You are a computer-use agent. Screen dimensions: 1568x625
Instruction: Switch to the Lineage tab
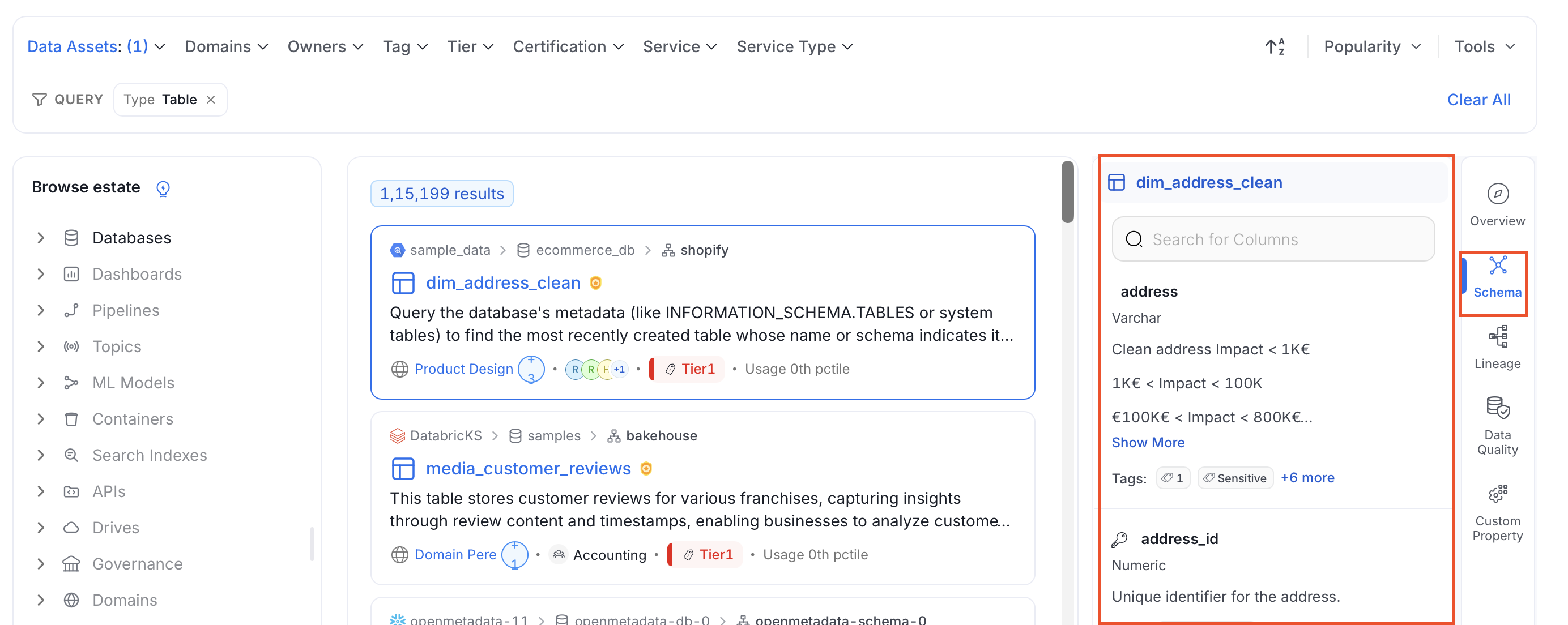tap(1497, 348)
